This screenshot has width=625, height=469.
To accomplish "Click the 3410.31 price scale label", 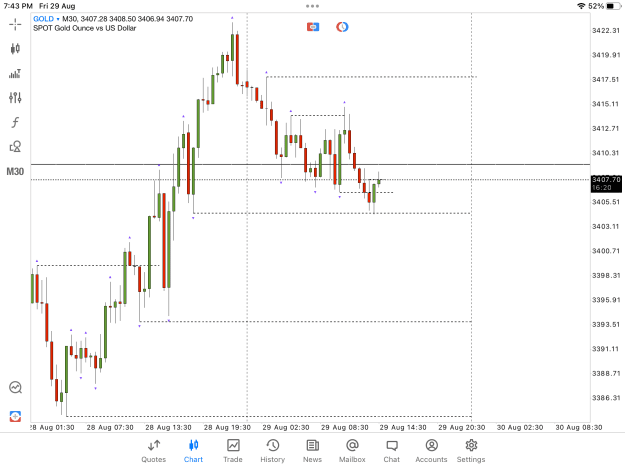I will tap(606, 153).
